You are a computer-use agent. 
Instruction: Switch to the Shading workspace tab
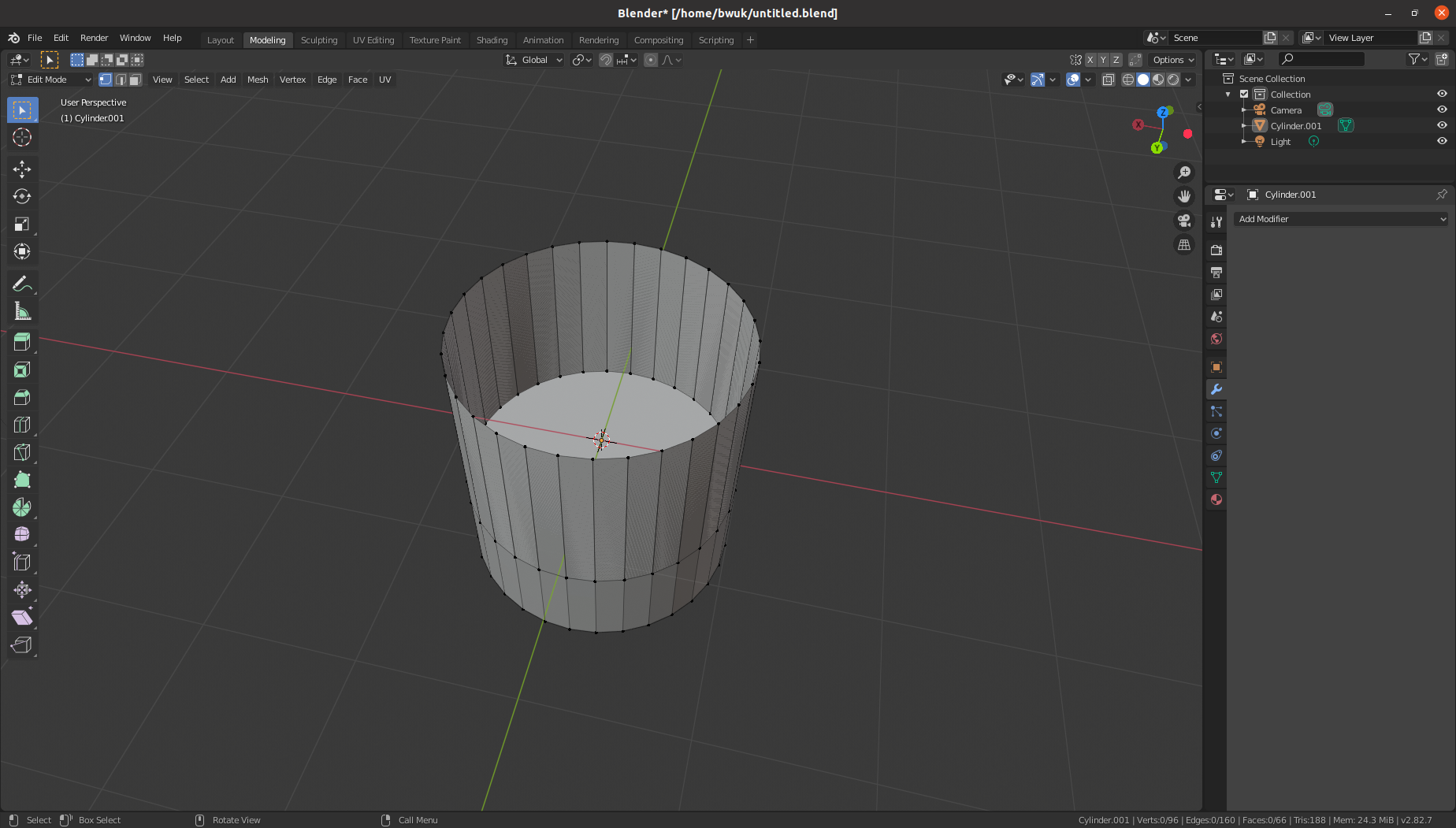[492, 39]
